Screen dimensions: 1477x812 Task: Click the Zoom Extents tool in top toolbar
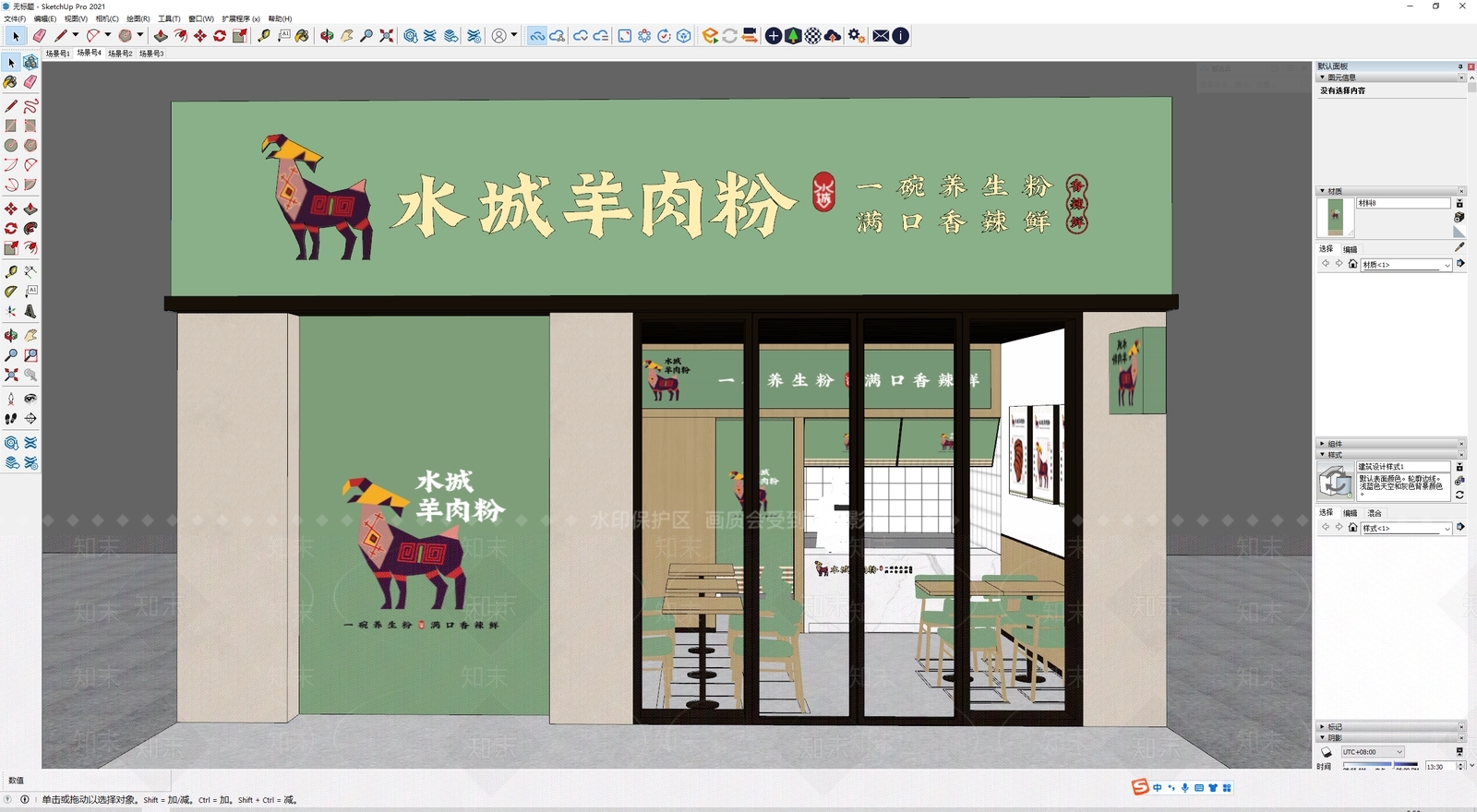[x=387, y=36]
